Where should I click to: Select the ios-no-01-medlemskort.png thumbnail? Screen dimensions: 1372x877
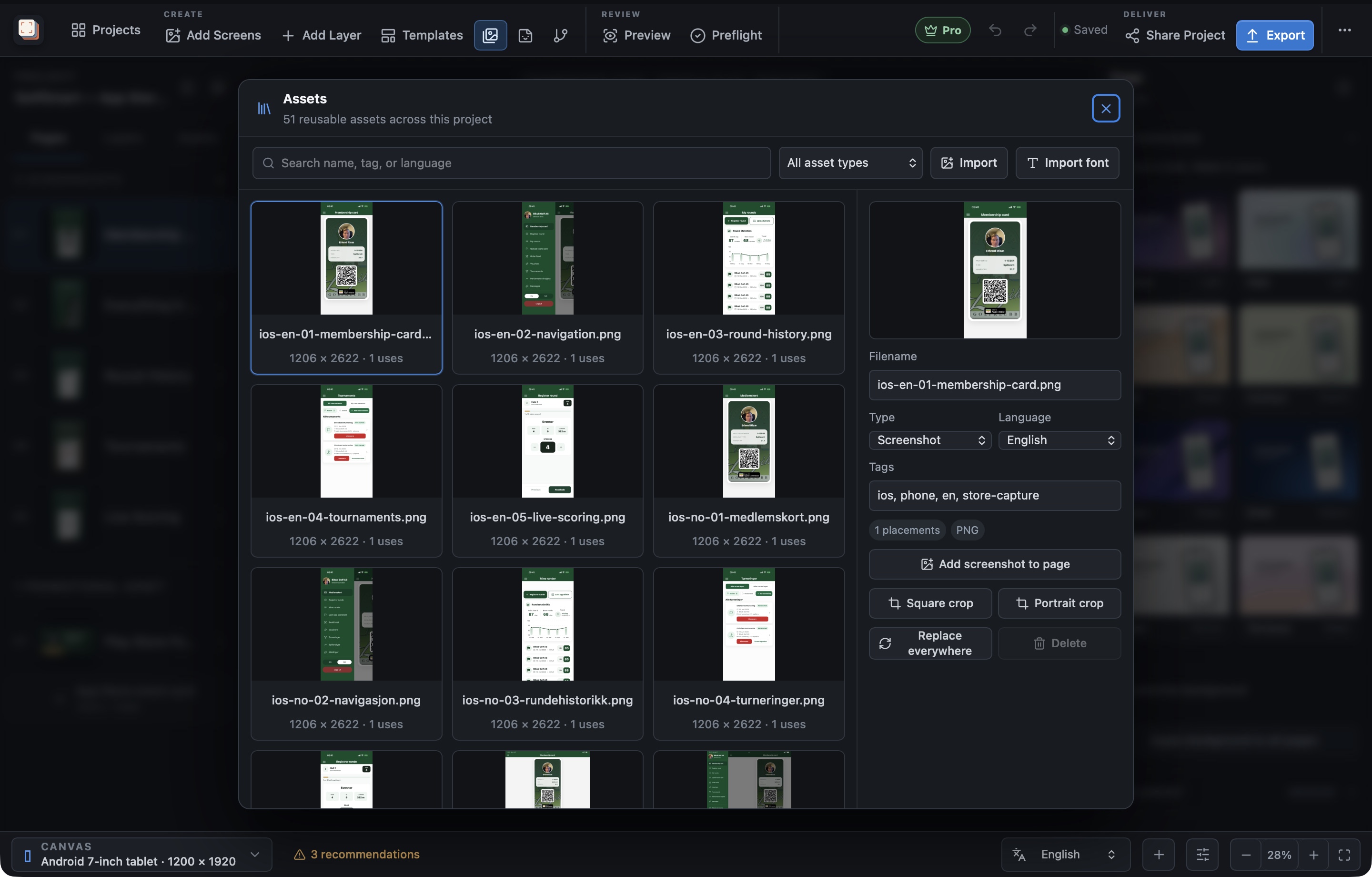tap(749, 470)
